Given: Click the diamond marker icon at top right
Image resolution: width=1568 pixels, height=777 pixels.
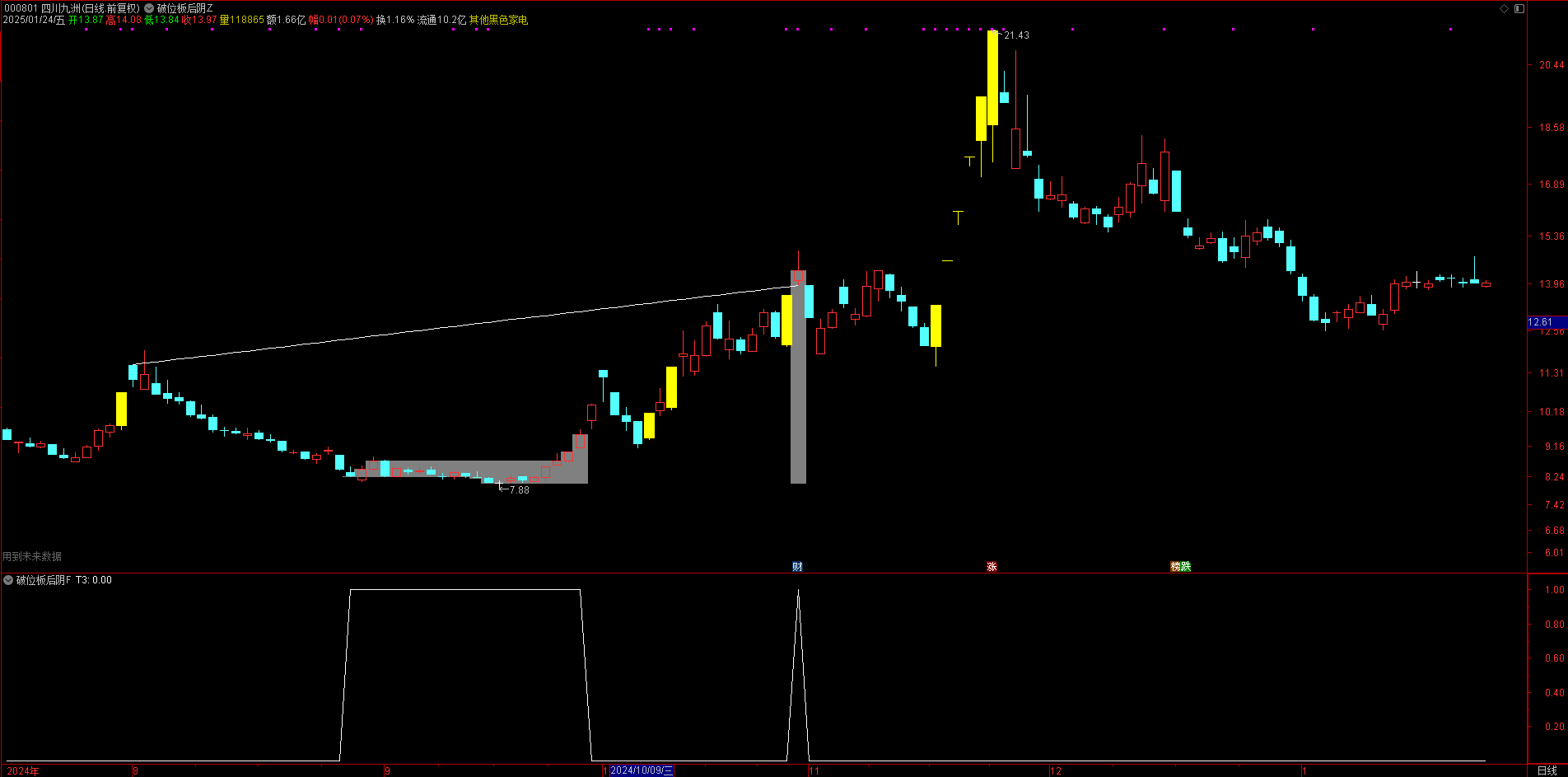Looking at the screenshot, I should 1504,8.
